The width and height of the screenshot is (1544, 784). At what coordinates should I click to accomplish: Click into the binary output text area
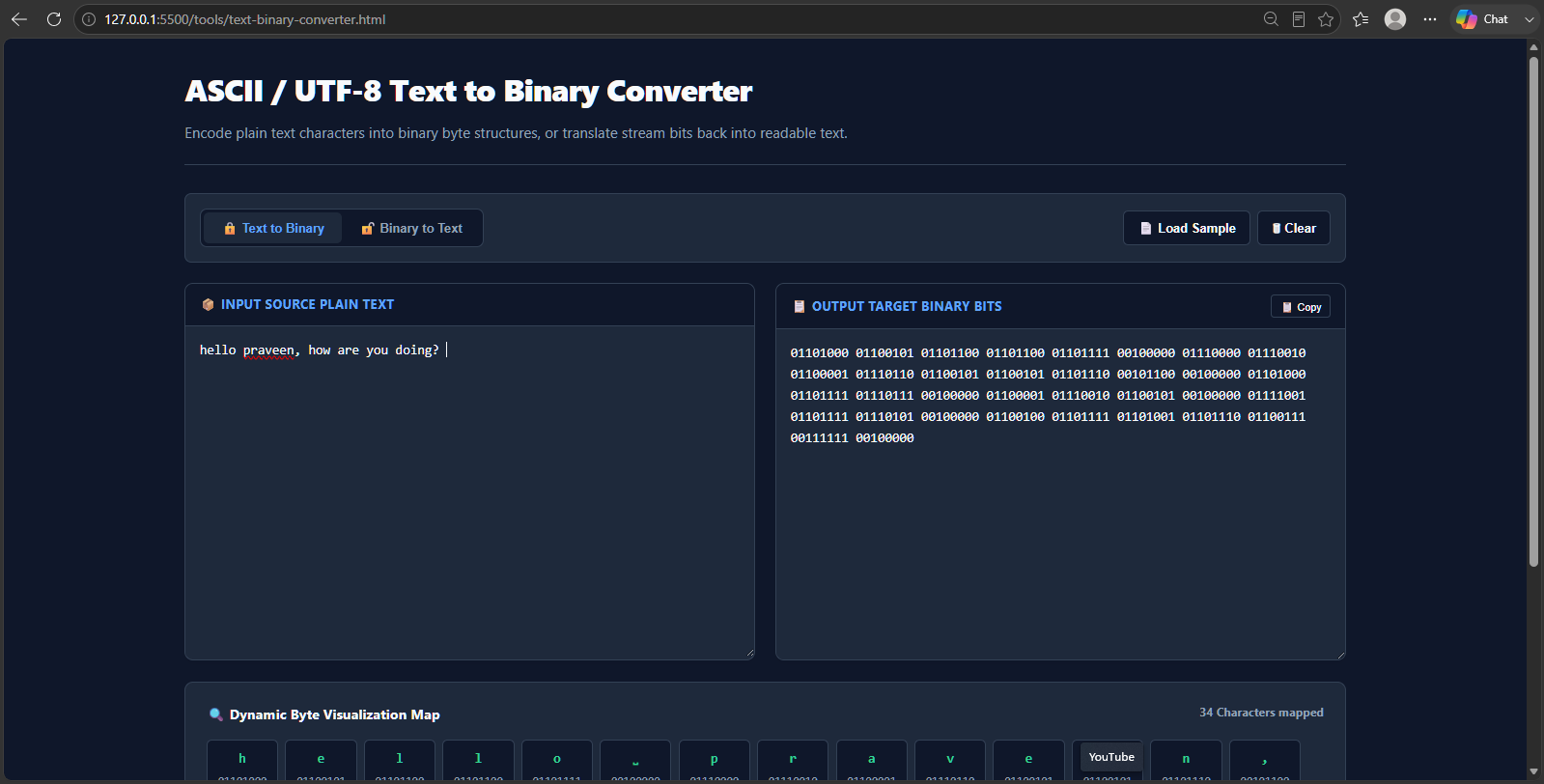pos(1060,496)
